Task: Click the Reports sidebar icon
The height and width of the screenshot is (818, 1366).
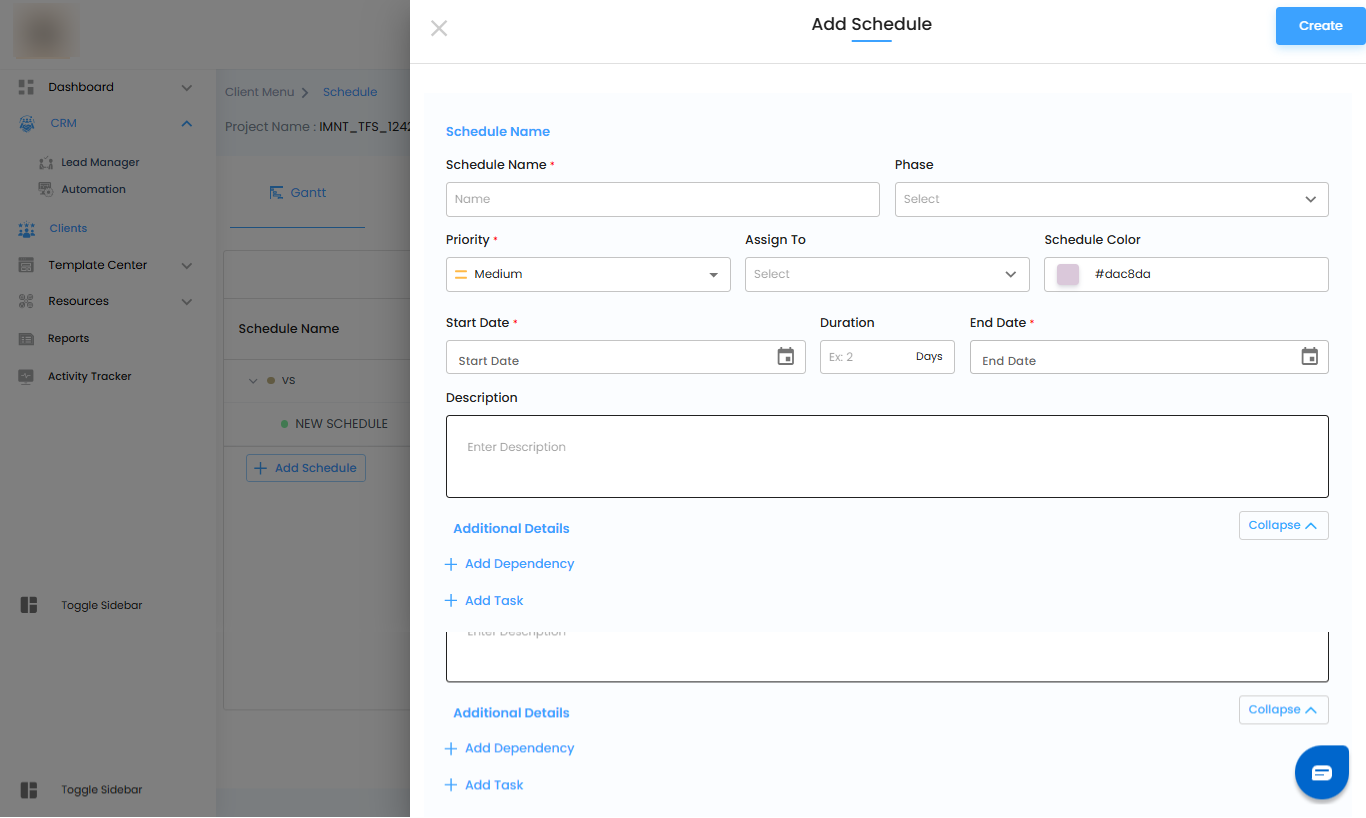Action: (27, 339)
